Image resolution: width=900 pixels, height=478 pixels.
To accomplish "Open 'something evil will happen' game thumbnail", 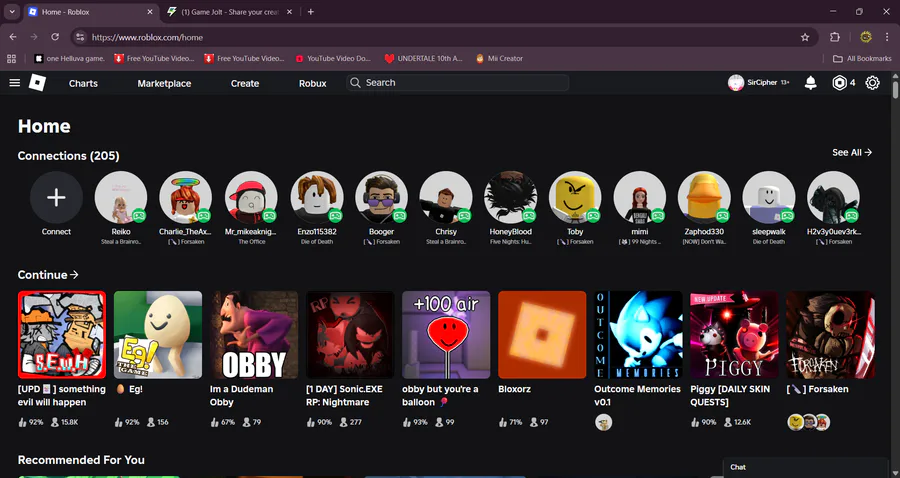I will coord(62,335).
